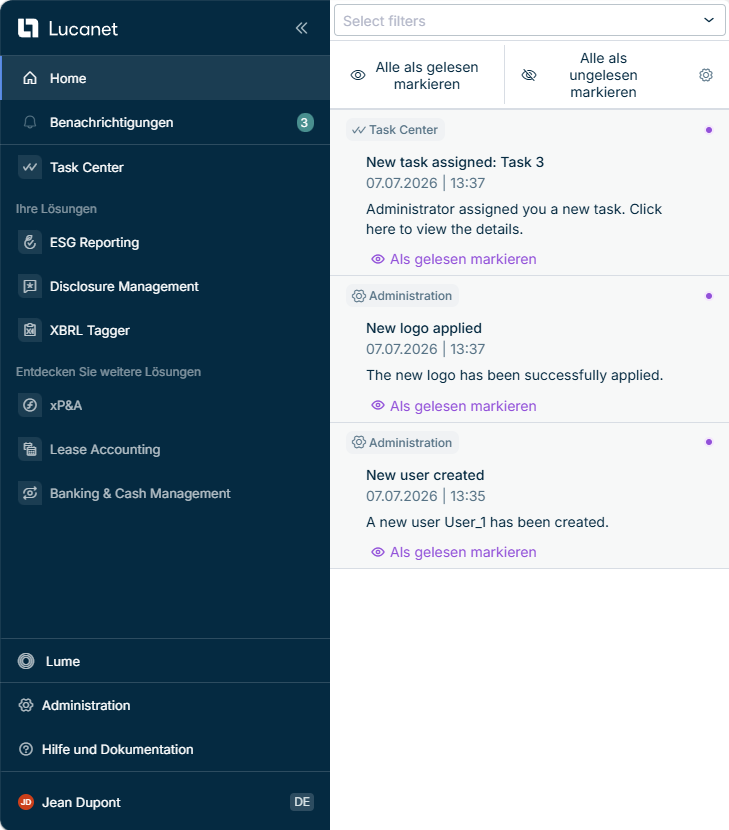The image size is (729, 830).
Task: Open Administration in the sidebar
Action: click(x=165, y=705)
